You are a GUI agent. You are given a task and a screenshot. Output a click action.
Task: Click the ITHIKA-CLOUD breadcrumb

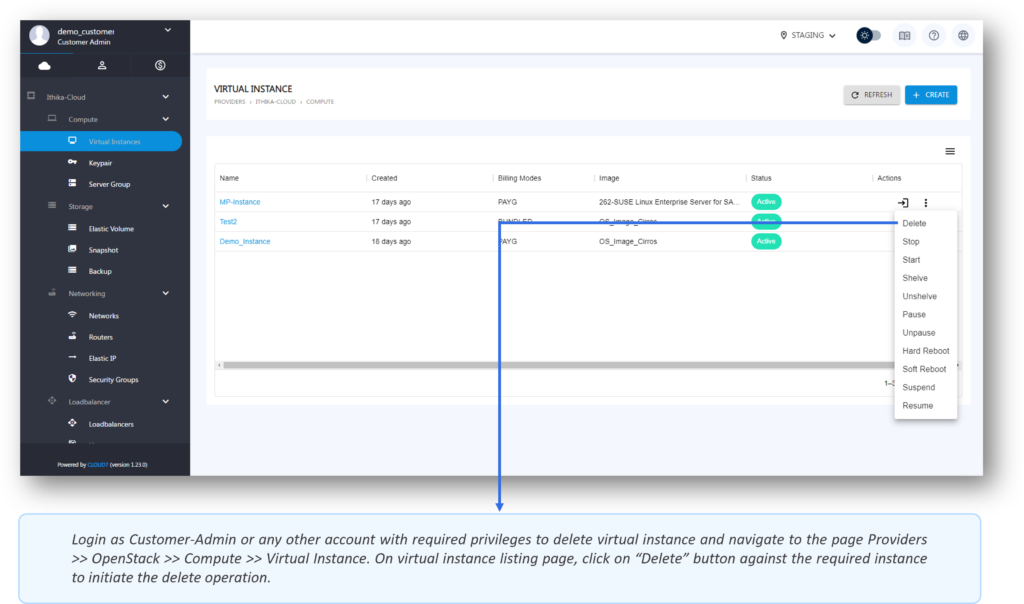[x=276, y=102]
